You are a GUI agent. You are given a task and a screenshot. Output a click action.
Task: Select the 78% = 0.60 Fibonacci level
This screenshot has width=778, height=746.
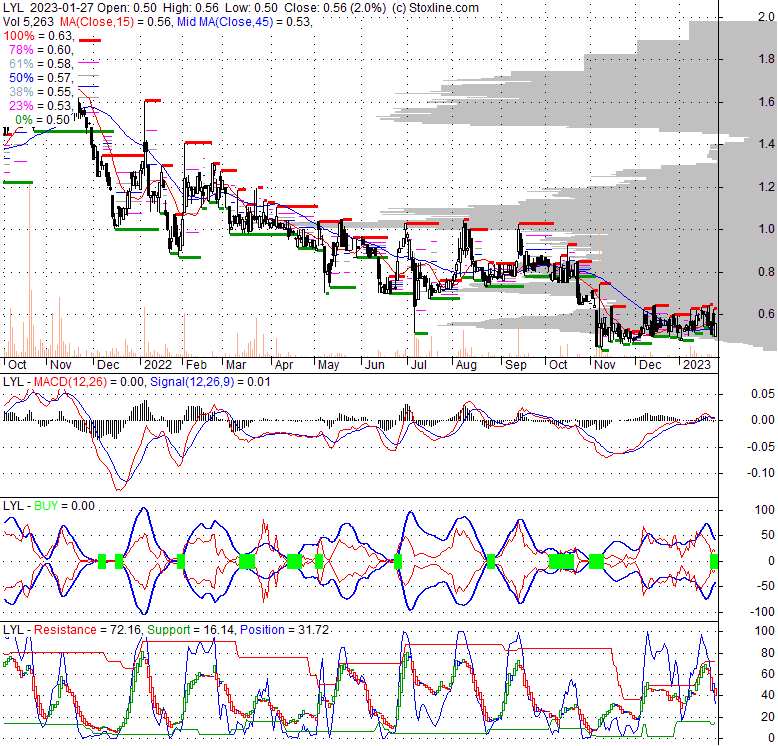pos(41,50)
